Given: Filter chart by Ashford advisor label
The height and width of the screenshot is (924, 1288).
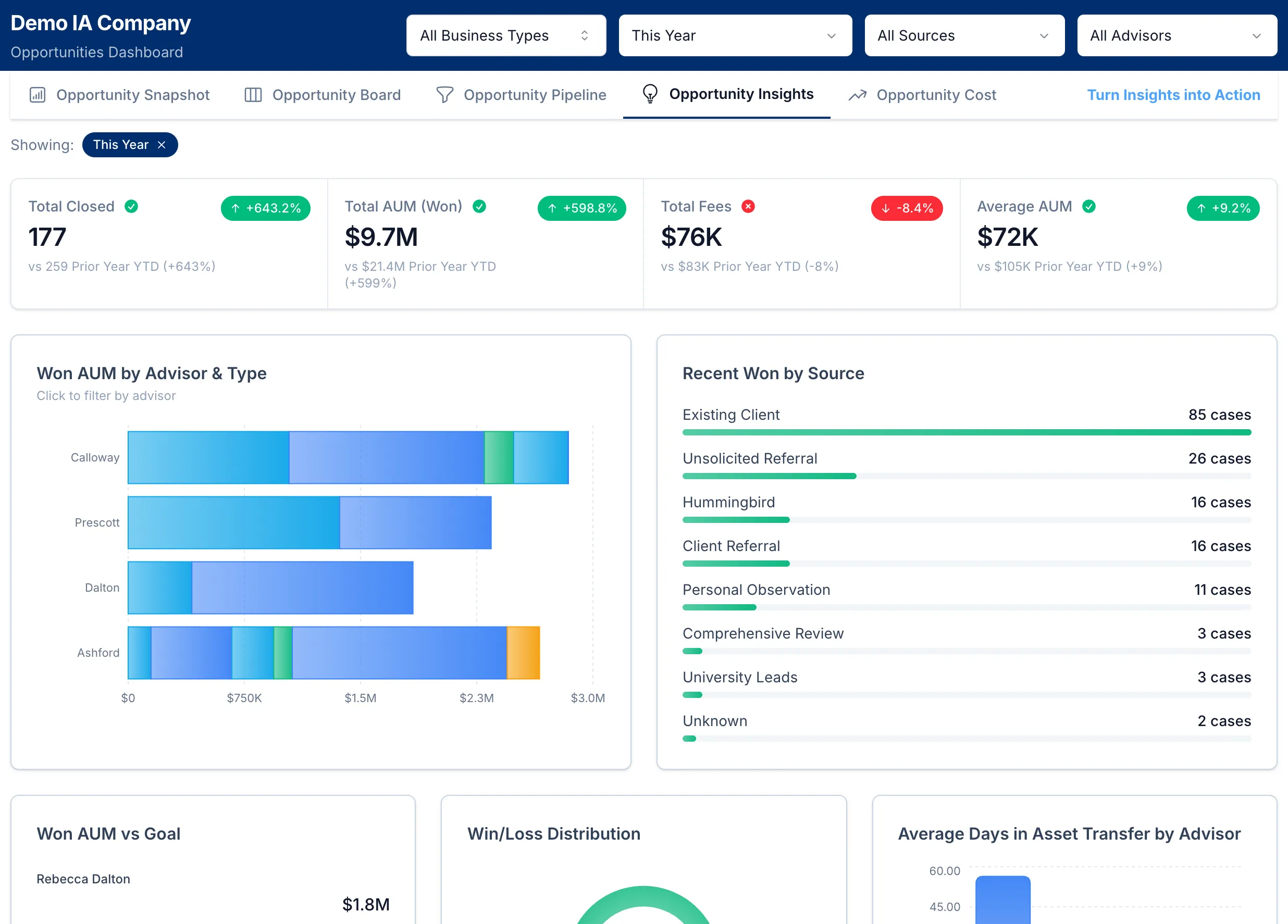Looking at the screenshot, I should (98, 653).
